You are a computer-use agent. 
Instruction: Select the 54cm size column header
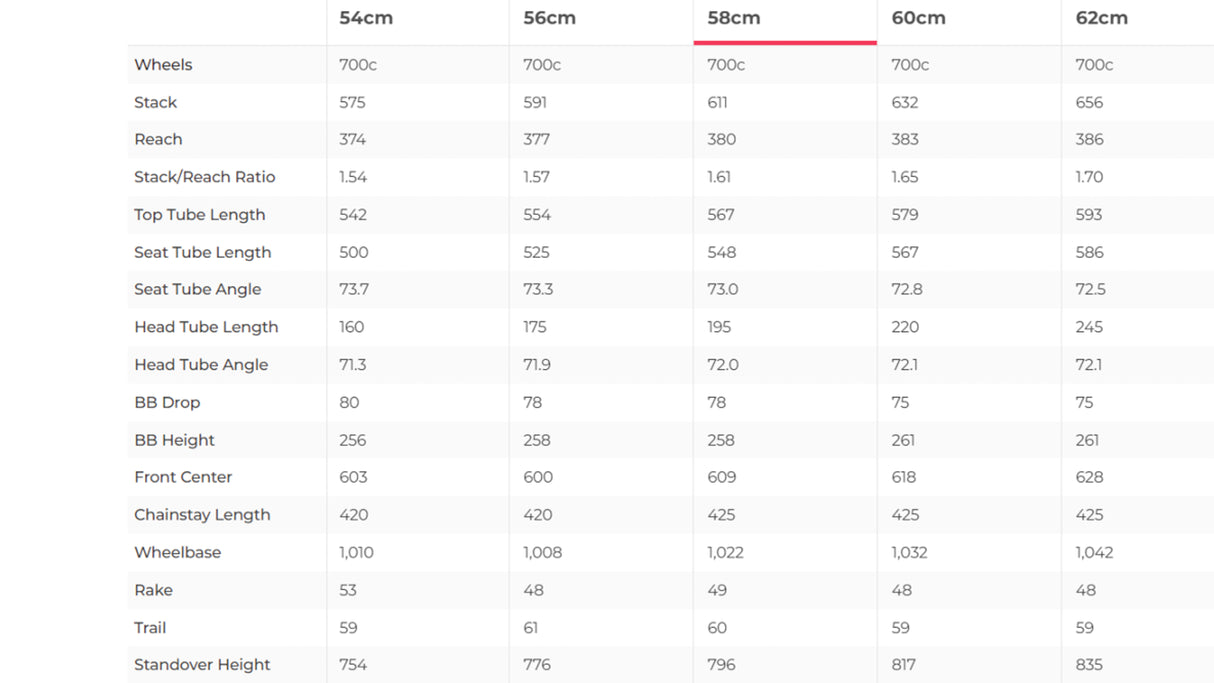click(x=366, y=18)
